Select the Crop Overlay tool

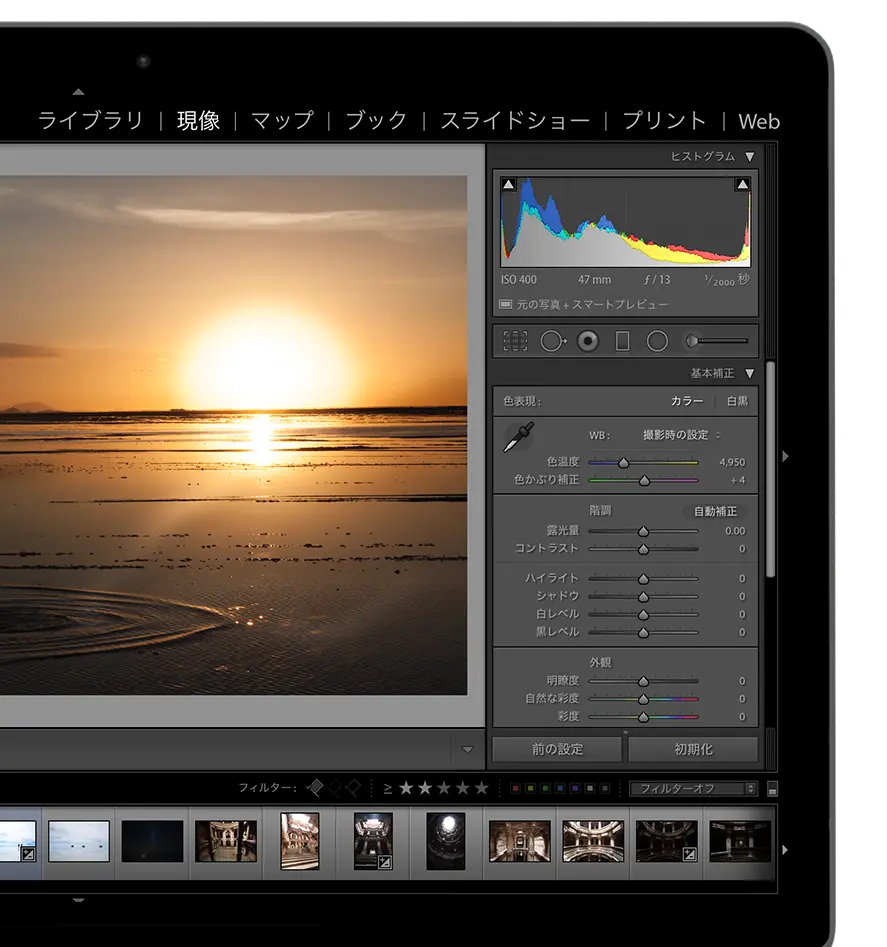click(x=515, y=341)
